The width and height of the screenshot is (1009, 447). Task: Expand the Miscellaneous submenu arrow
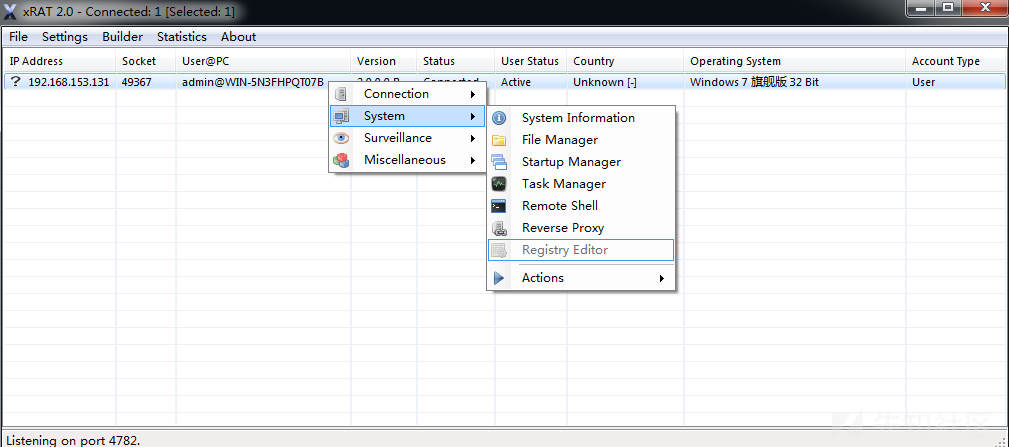[474, 160]
